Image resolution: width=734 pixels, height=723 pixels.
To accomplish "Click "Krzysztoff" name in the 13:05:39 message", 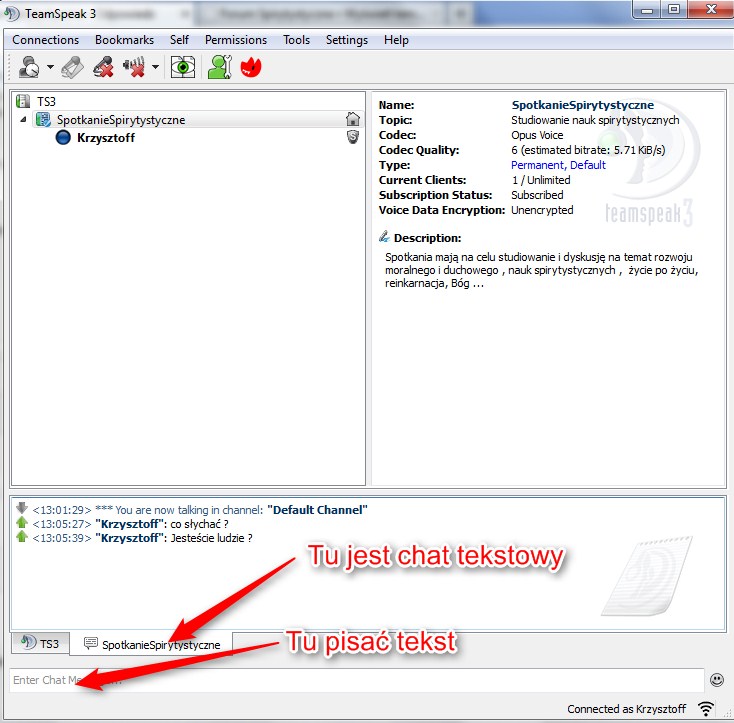I will point(130,538).
